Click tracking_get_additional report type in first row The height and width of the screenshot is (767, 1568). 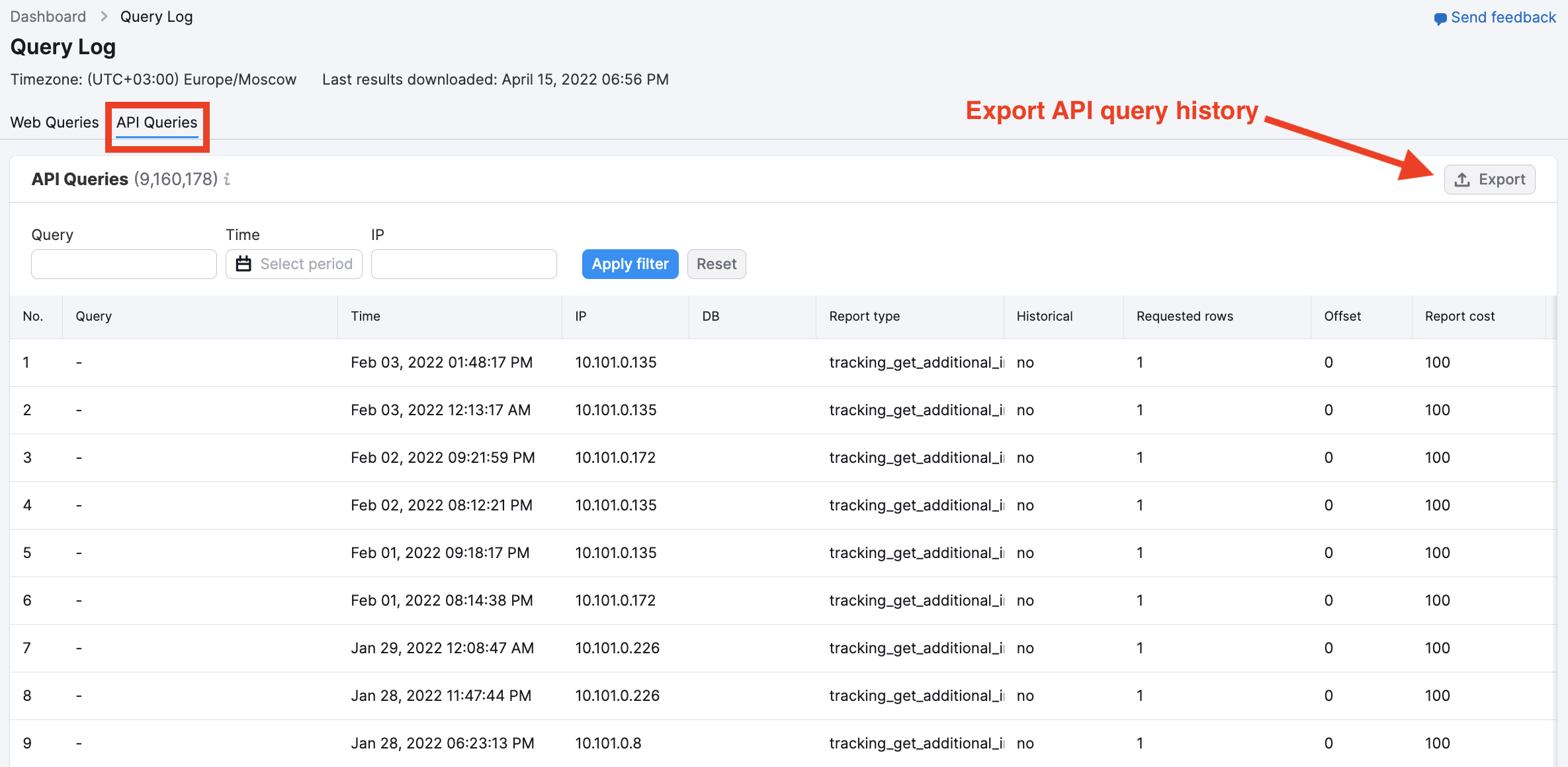tap(916, 362)
